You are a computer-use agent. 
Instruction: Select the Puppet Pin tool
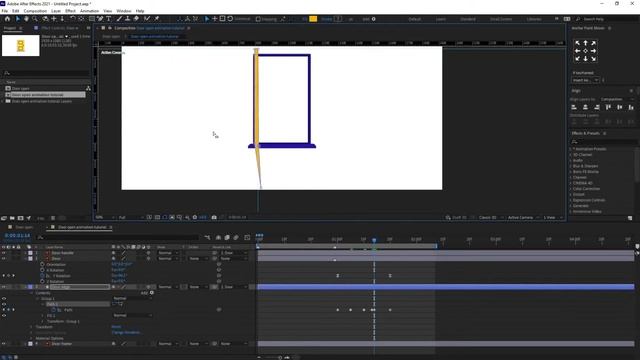pos(156,19)
